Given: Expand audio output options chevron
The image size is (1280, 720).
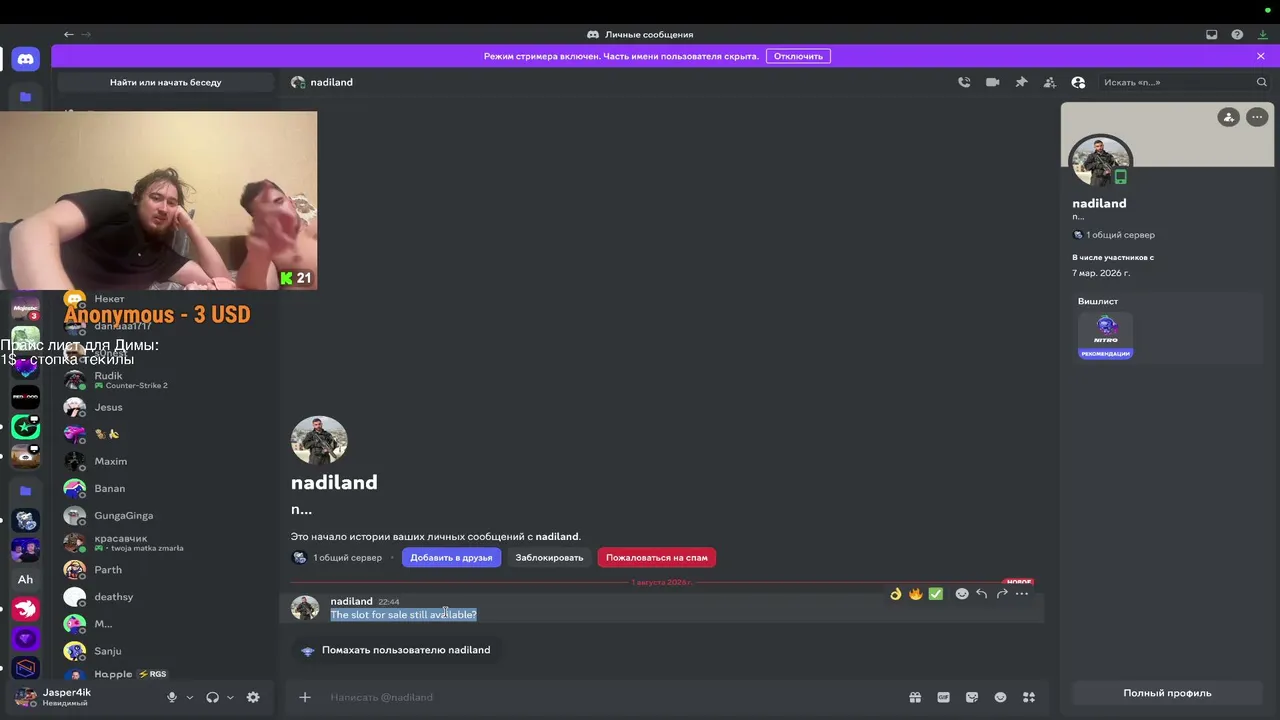Looking at the screenshot, I should 230,697.
